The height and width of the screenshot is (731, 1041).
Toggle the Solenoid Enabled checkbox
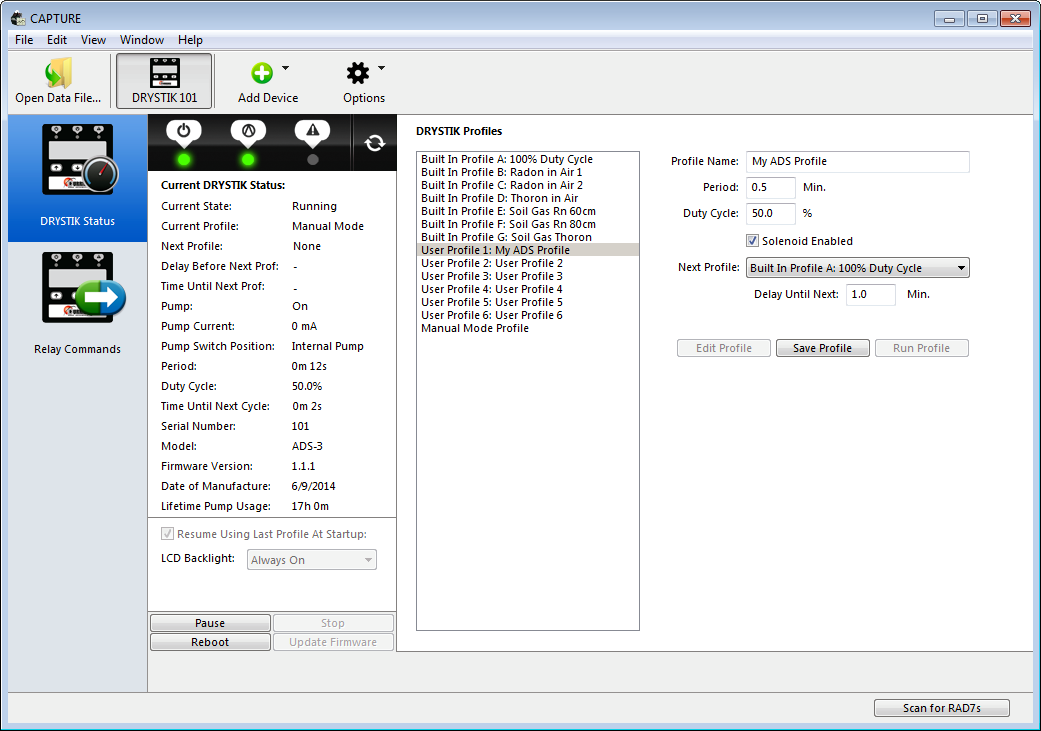[x=753, y=241]
